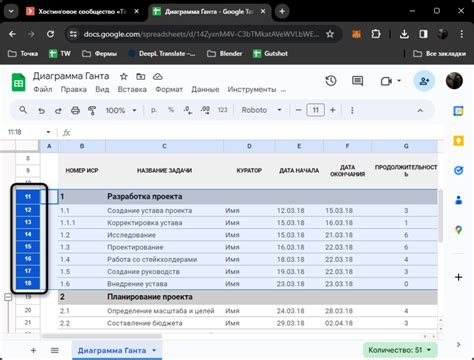Open Google Calendar in side panel
474x360 pixels.
tap(459, 111)
